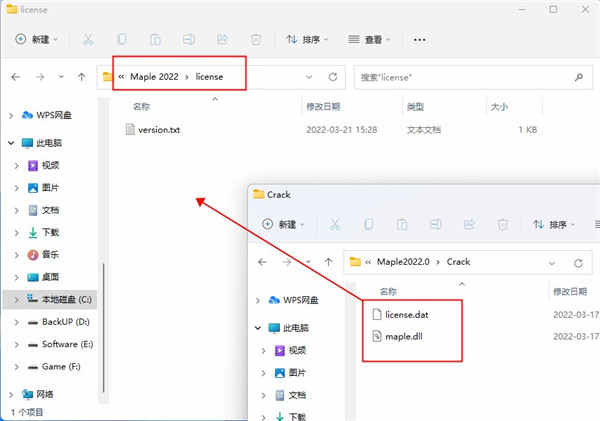Open 视频 folder in Crack window sidebar
This screenshot has width=600, height=421.
[291, 350]
